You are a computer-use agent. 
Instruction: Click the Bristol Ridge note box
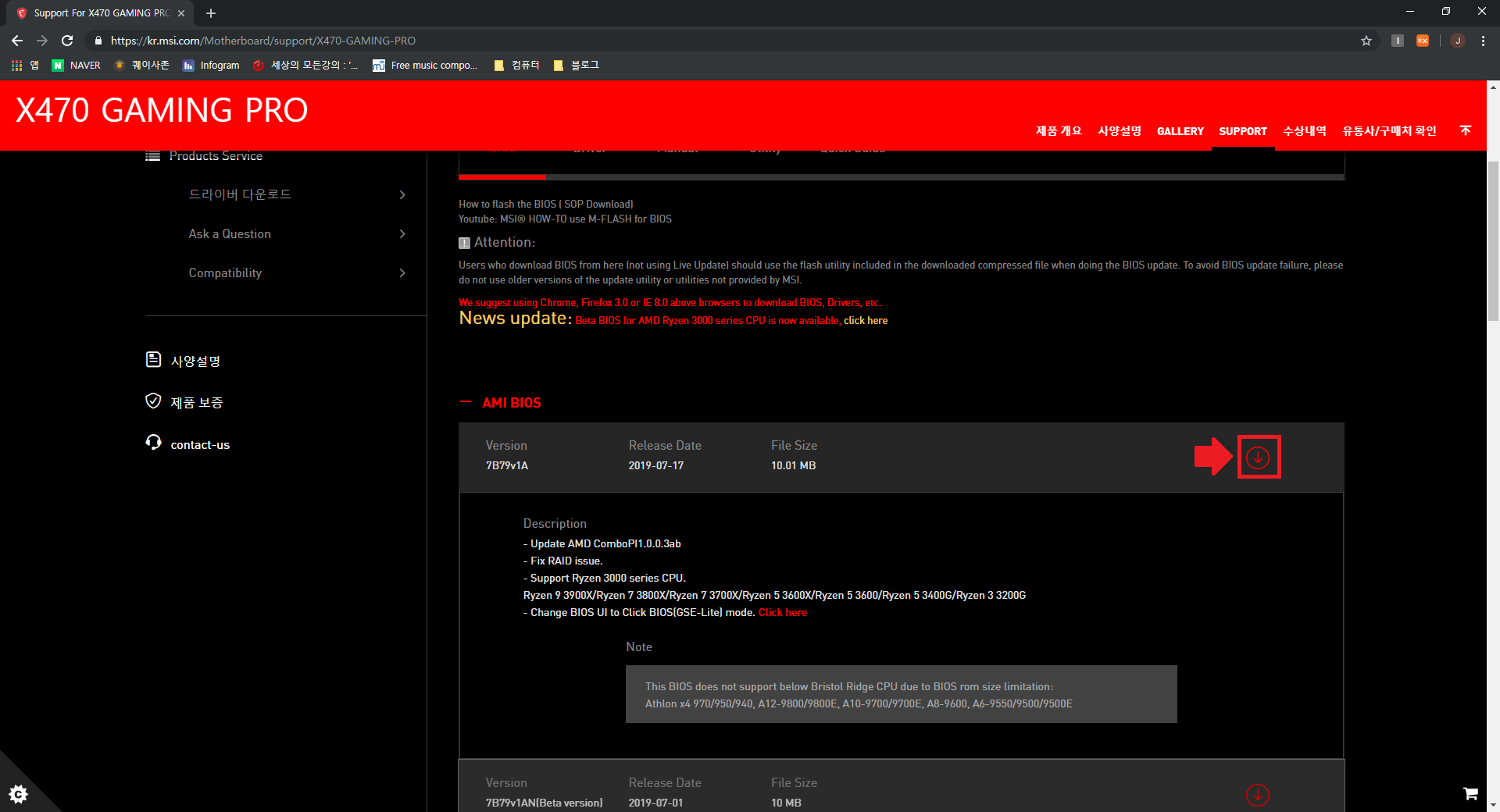901,694
